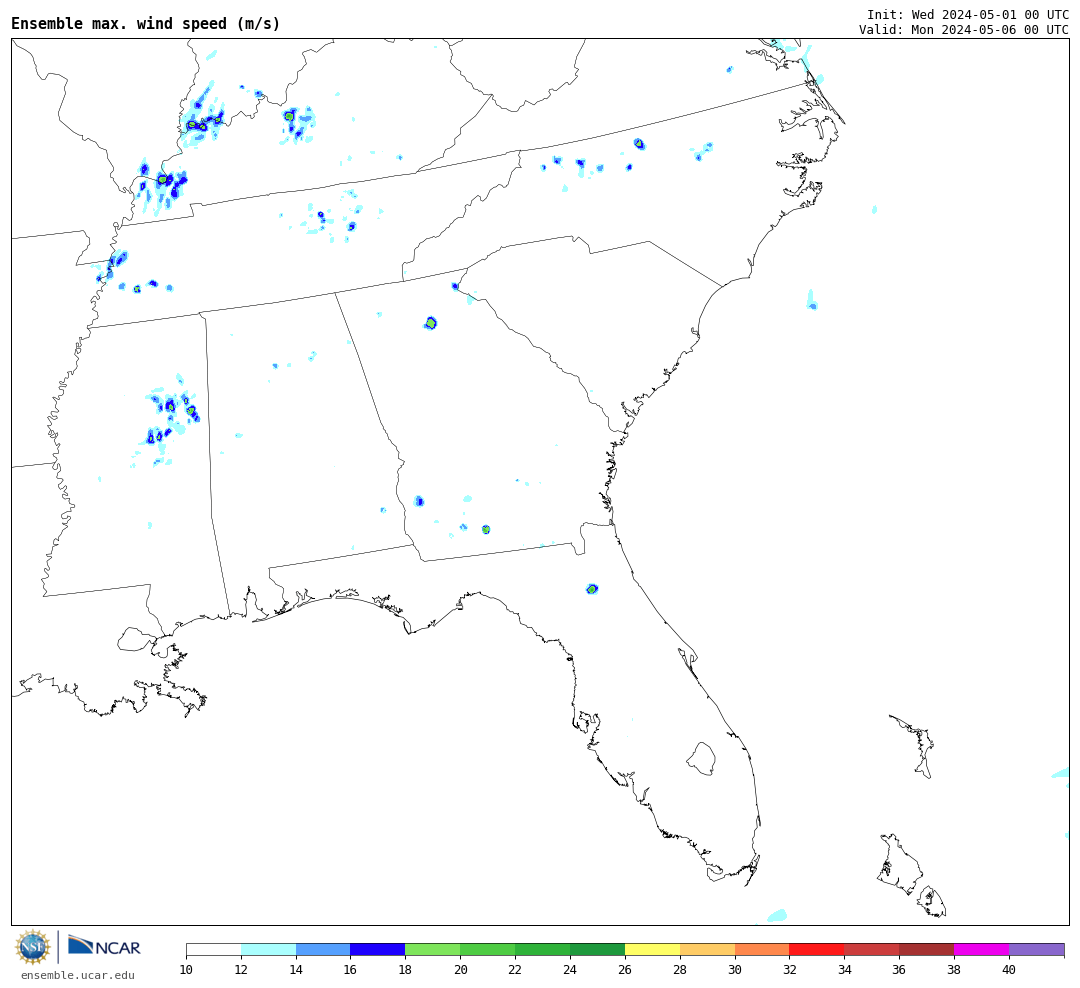Viewport: 1080px width, 988px height.
Task: Click the green 20–22 colorbar segment
Action: (488, 949)
